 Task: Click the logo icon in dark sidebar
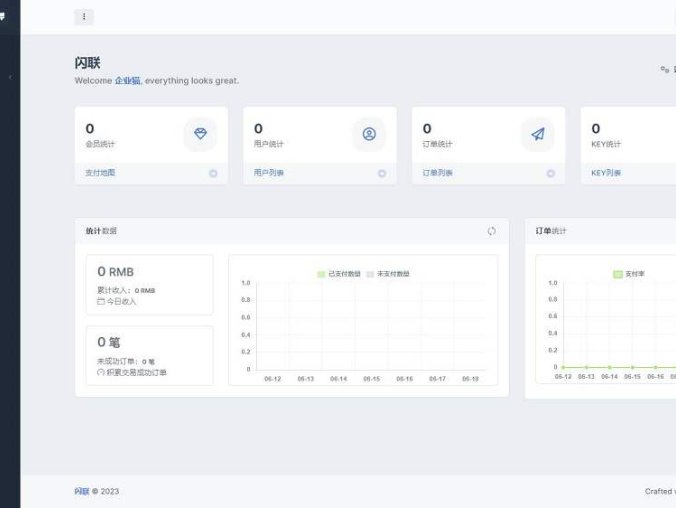coord(2,16)
